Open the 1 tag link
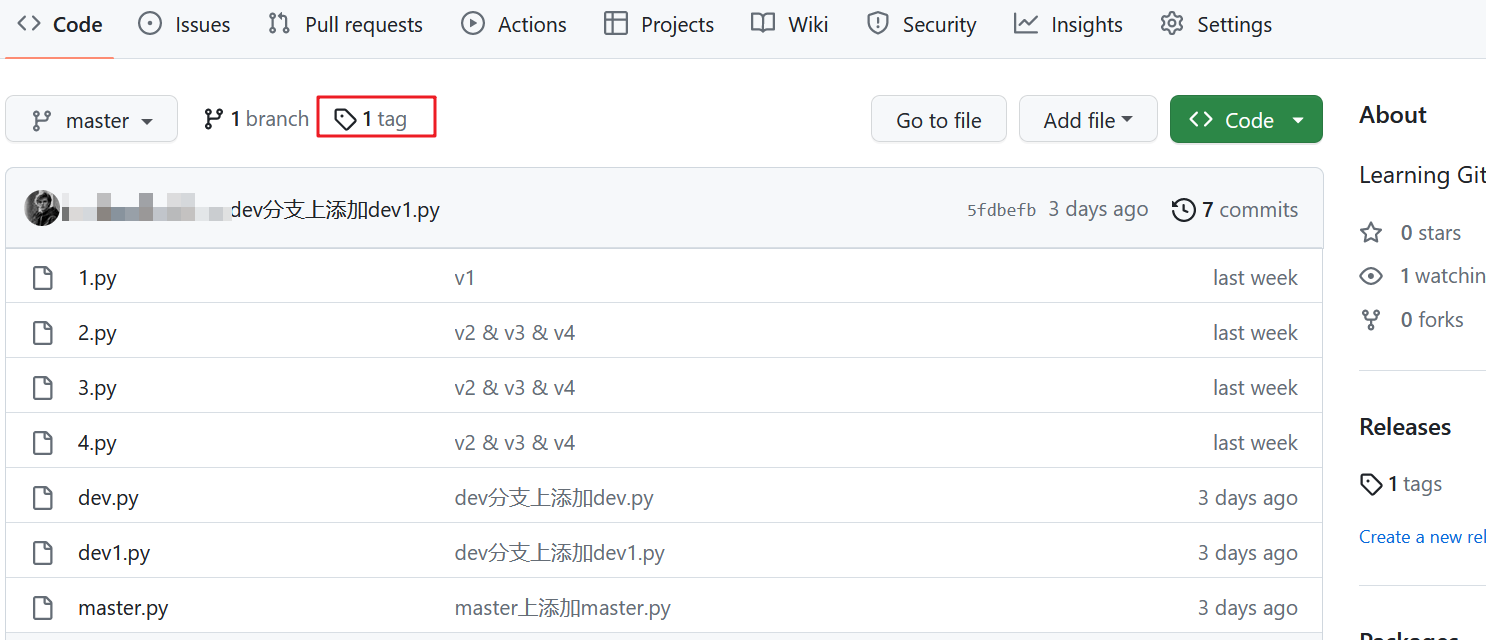 point(371,119)
